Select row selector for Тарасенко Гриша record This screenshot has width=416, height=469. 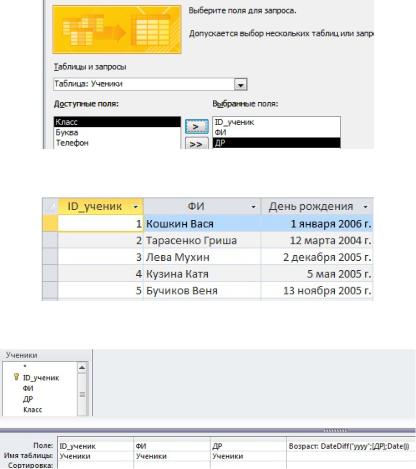tap(50, 240)
